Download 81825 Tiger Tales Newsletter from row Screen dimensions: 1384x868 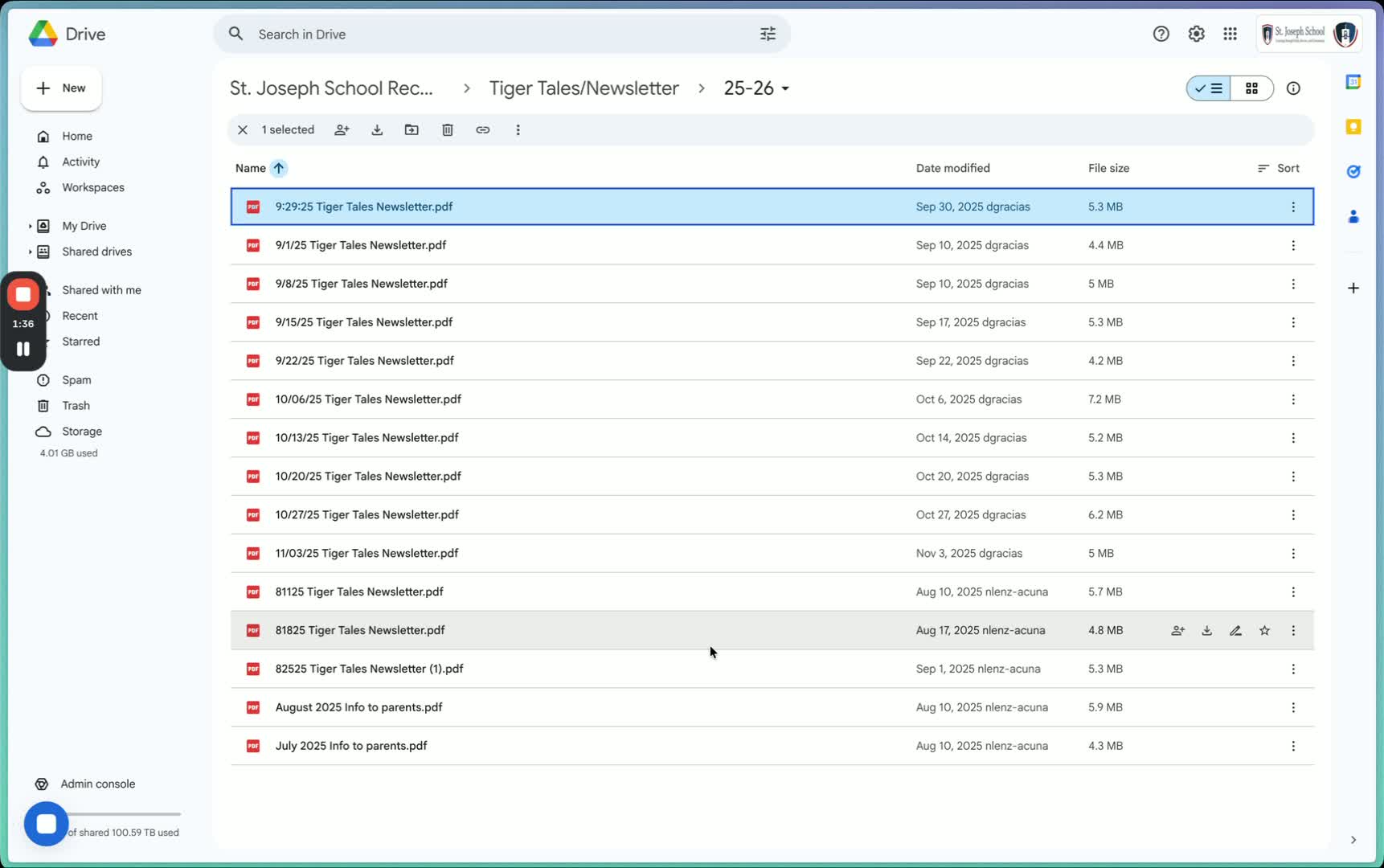click(1206, 631)
